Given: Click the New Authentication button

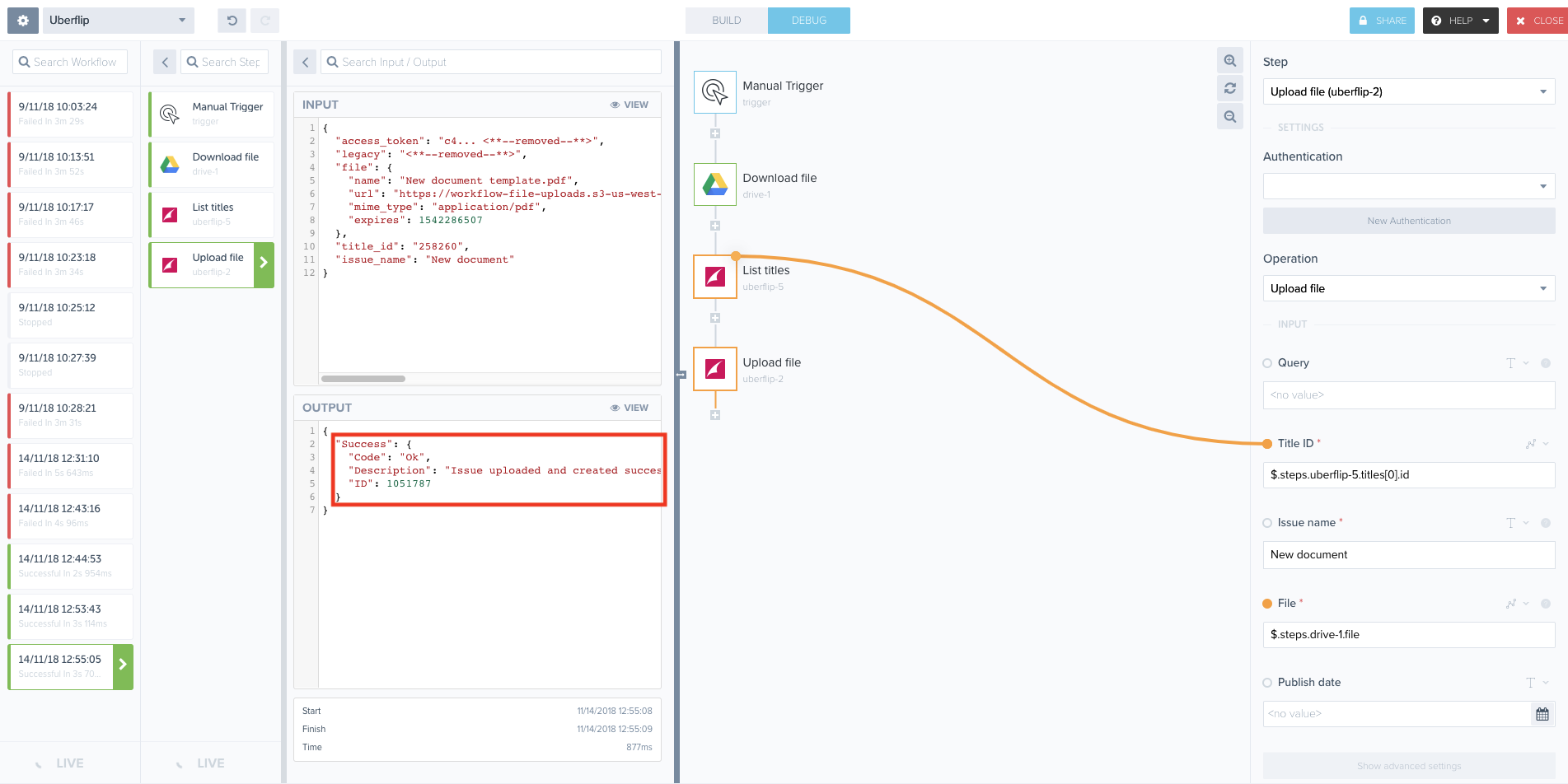Looking at the screenshot, I should point(1408,220).
